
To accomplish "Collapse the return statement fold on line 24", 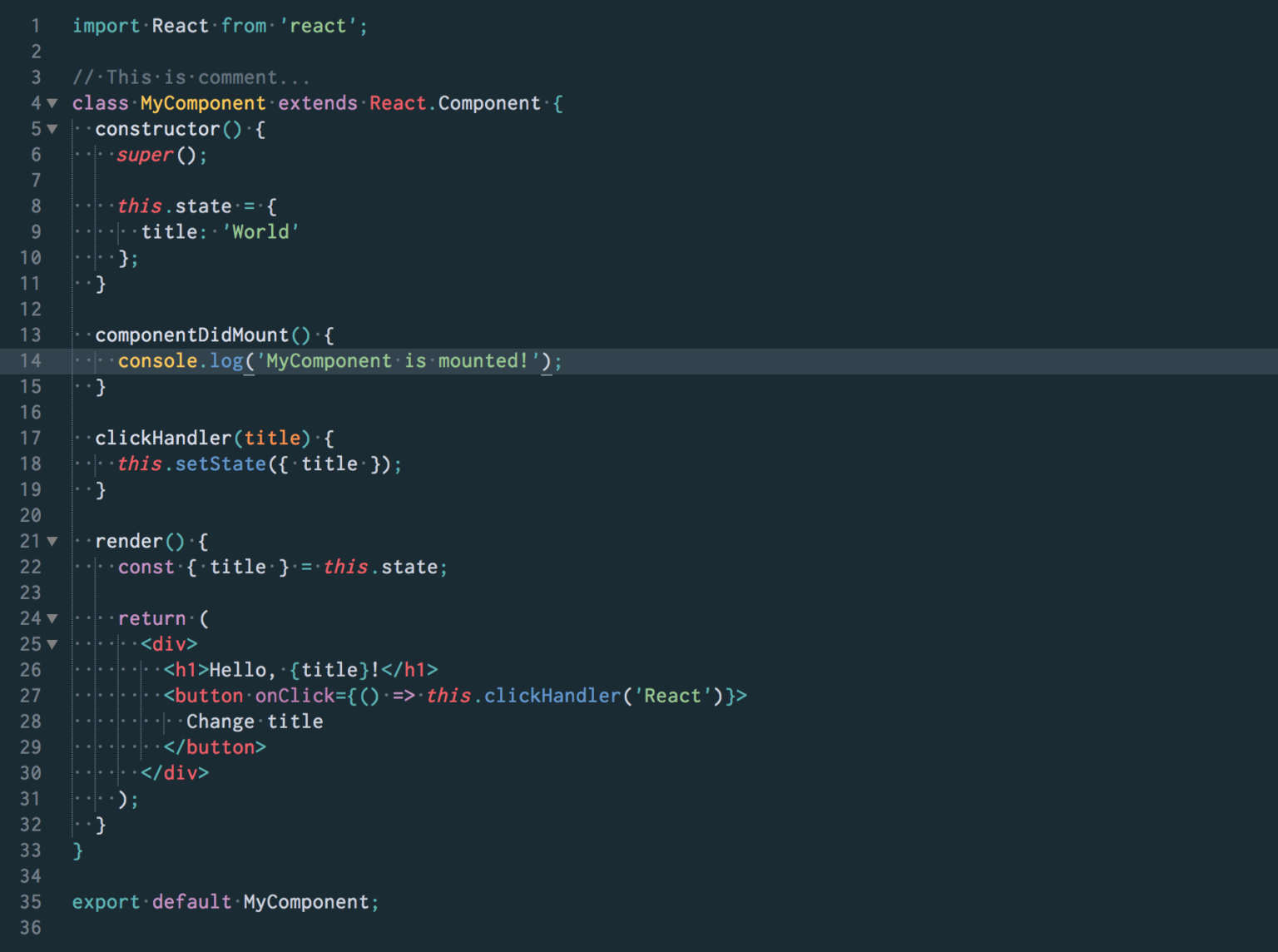I will pyautogui.click(x=52, y=618).
